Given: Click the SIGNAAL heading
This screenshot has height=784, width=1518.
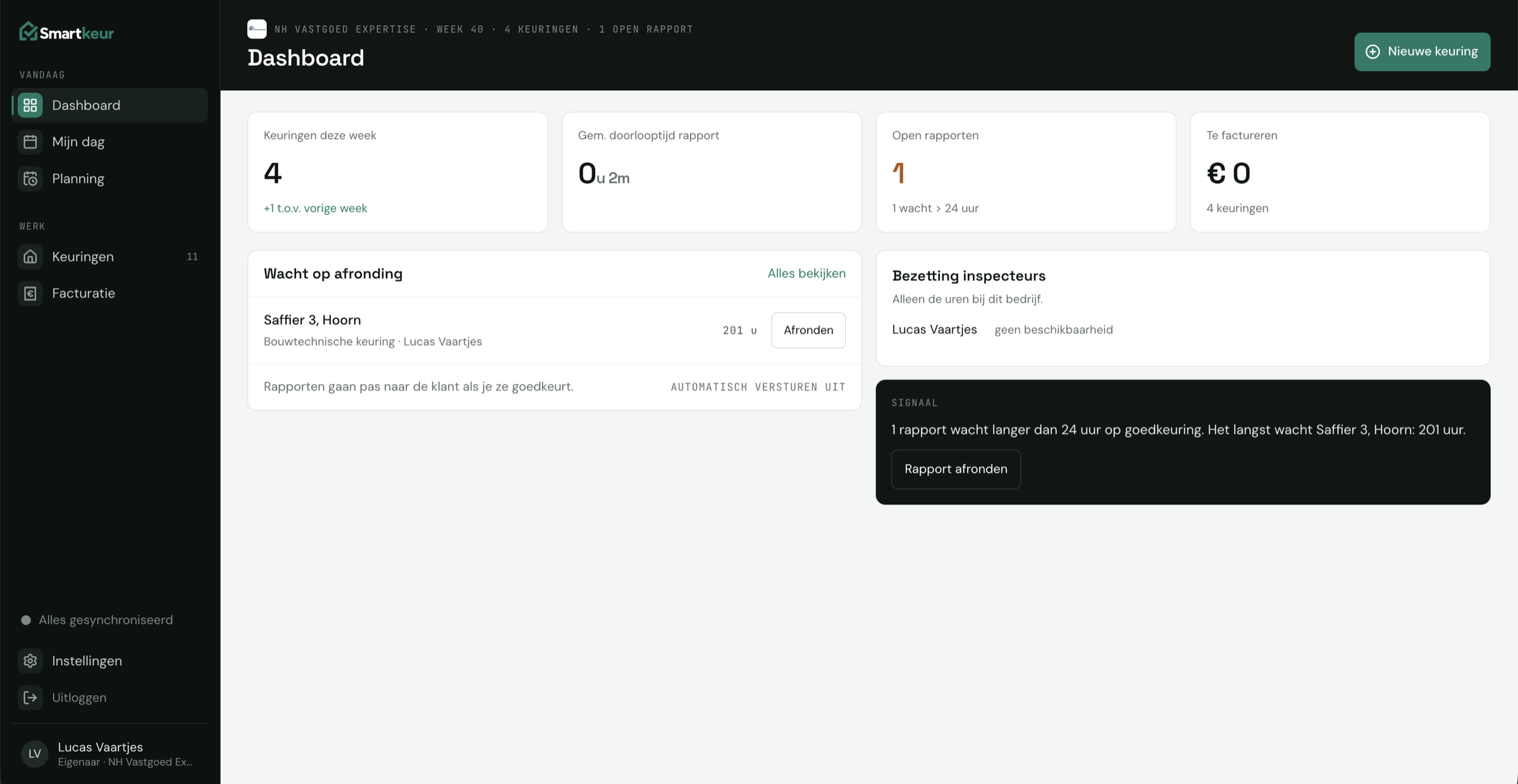Looking at the screenshot, I should pos(914,403).
